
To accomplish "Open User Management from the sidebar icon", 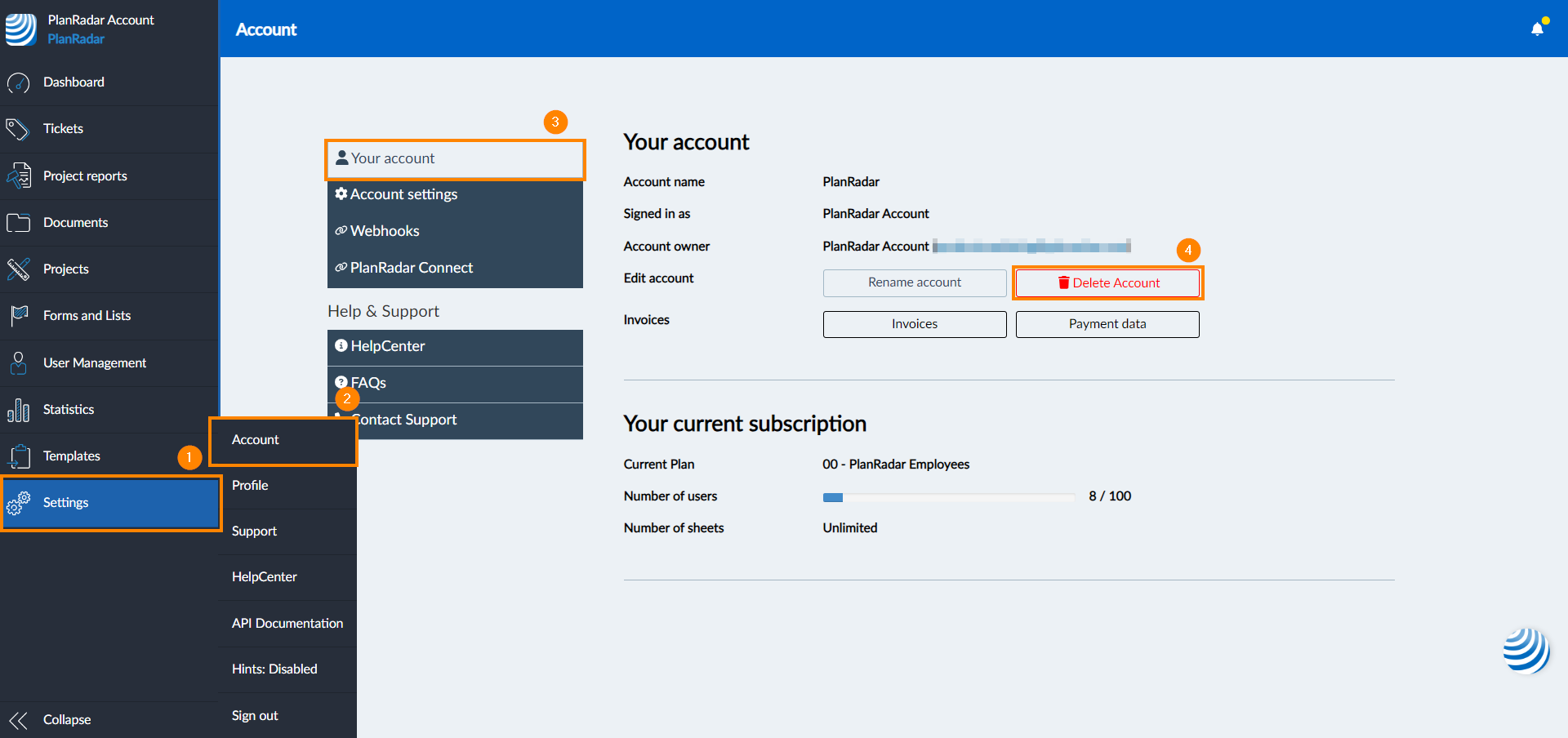I will 18,362.
